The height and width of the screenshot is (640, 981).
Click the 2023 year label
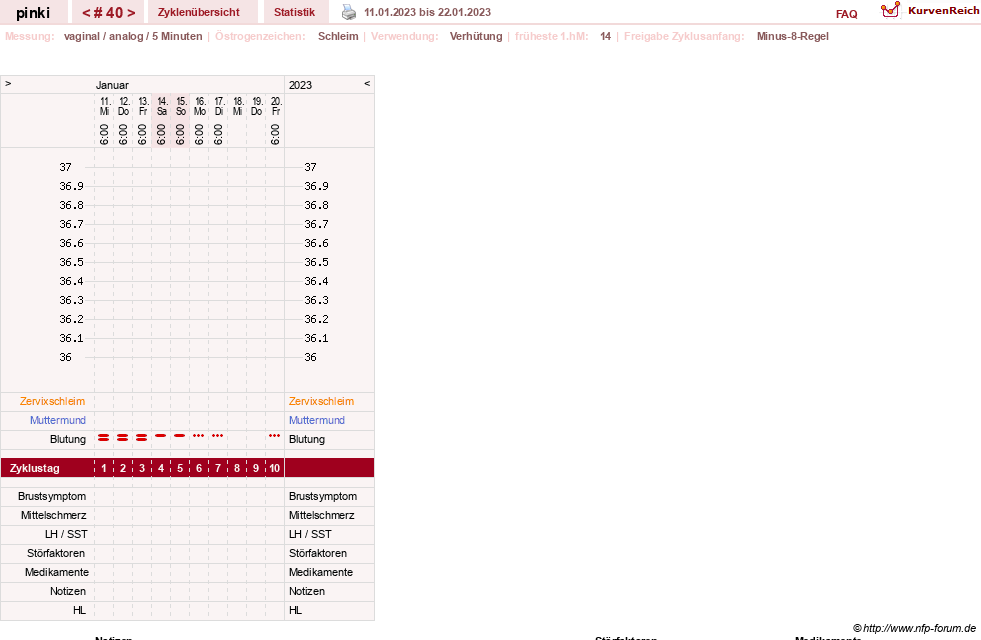300,85
